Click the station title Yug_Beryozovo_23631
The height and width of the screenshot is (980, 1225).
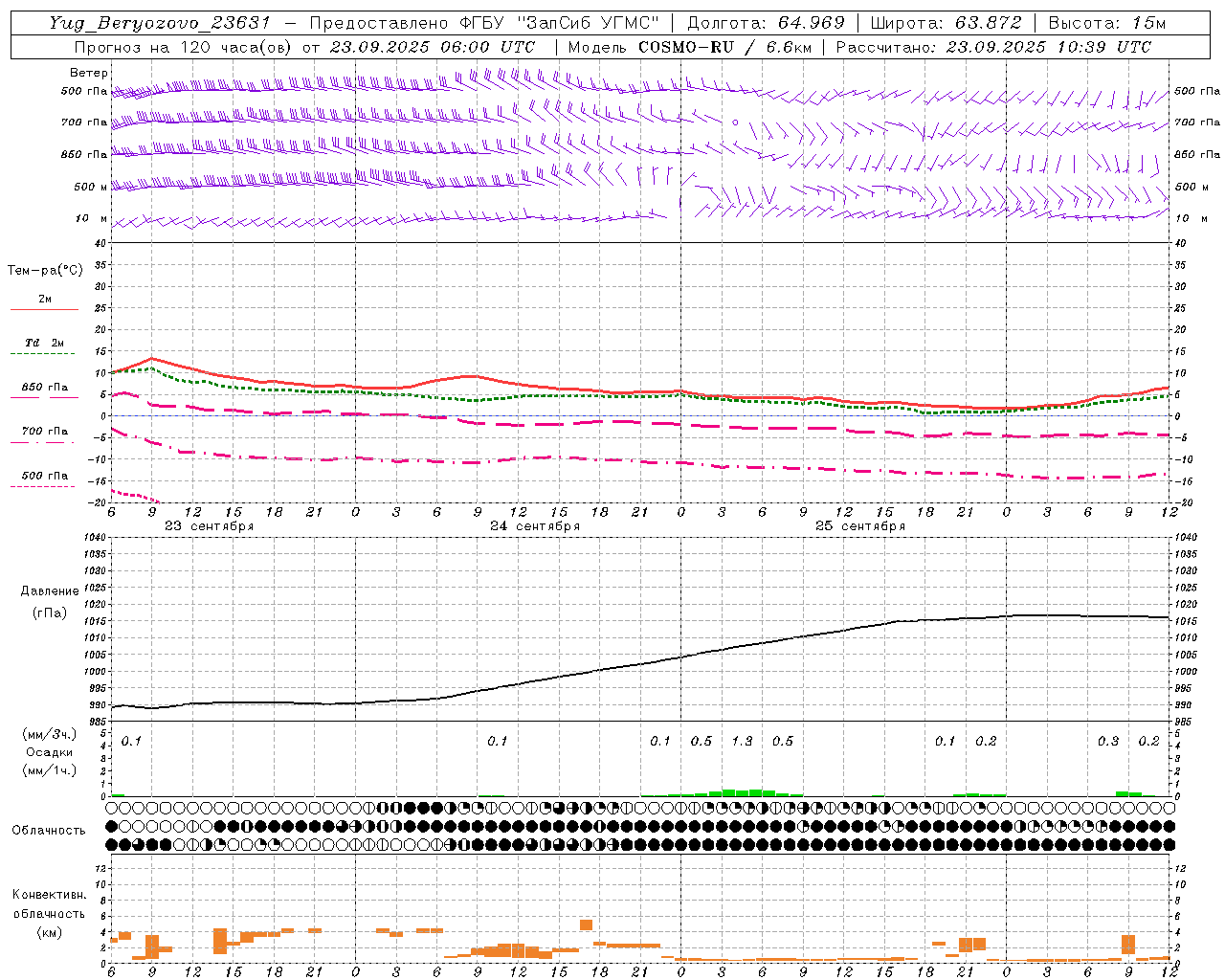point(160,23)
